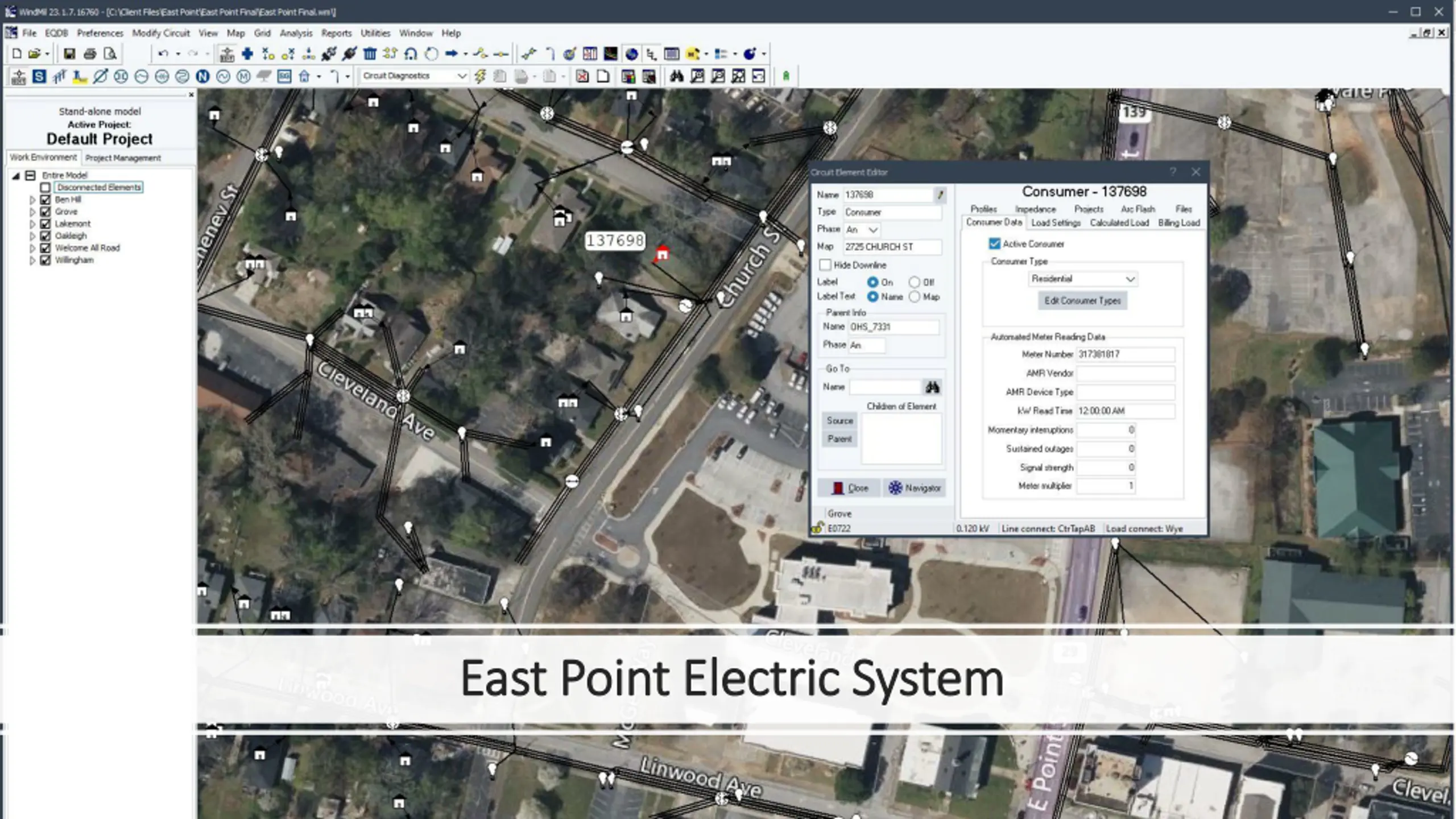Viewport: 1456px width, 819px height.
Task: Click the green indicator icon on toolbar
Action: [x=786, y=76]
